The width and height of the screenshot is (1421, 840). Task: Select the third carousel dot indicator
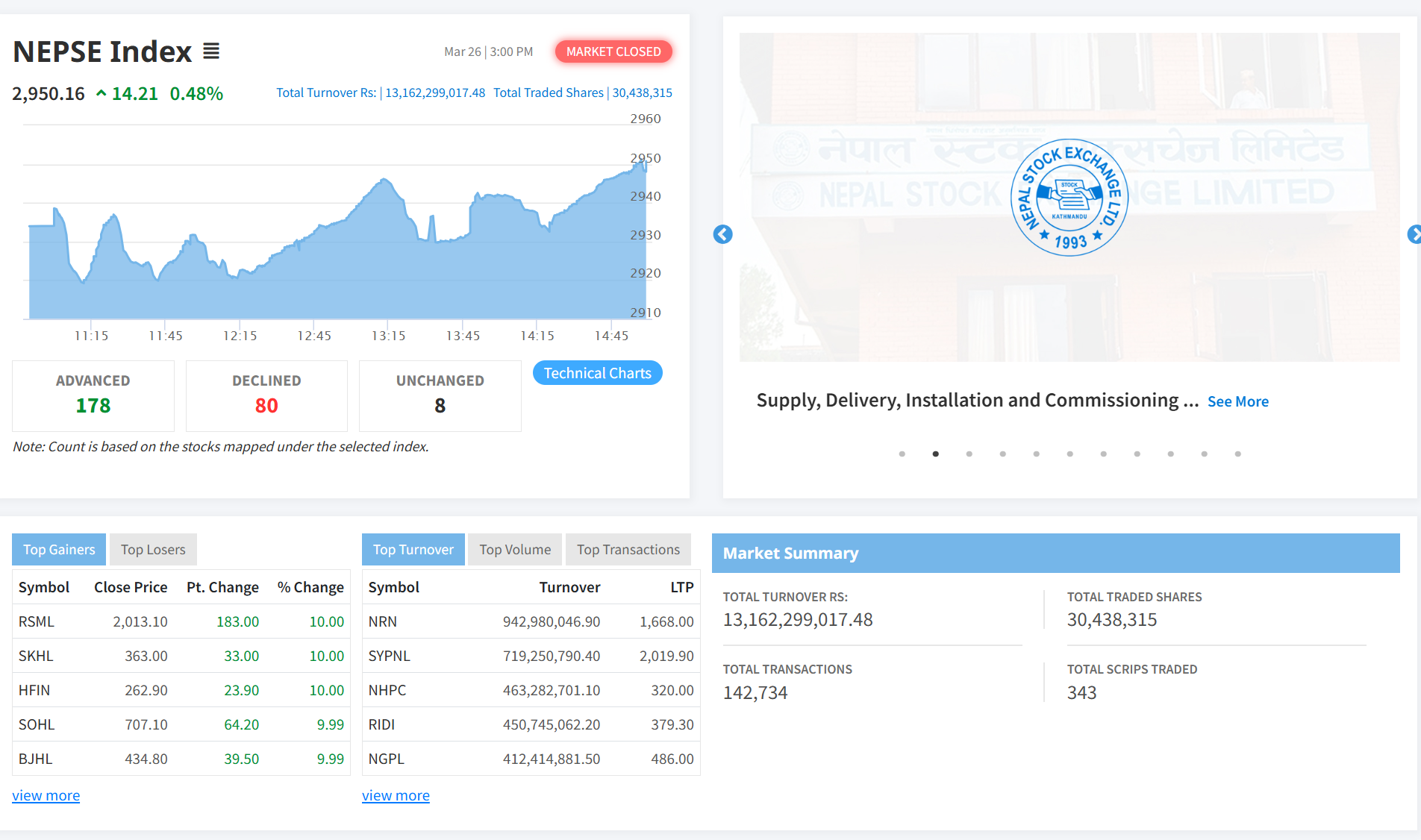(x=969, y=454)
